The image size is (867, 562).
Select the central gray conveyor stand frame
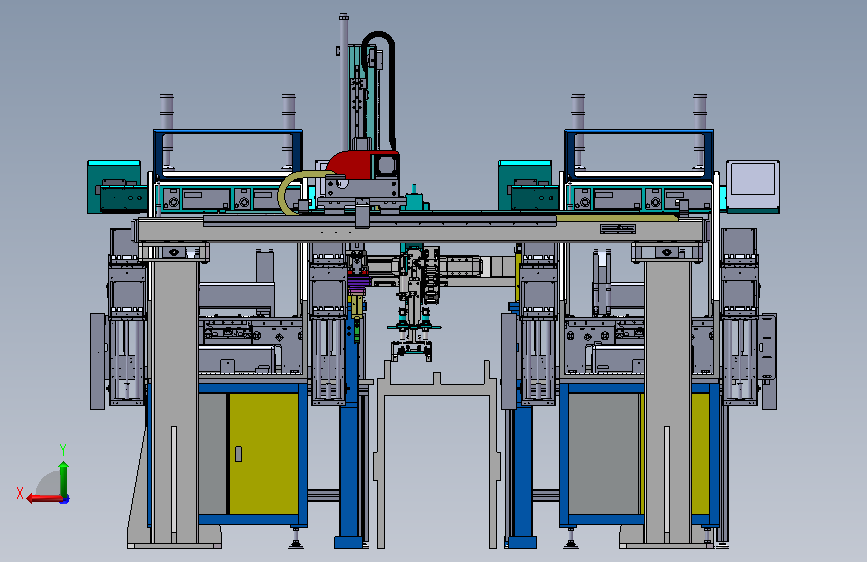point(437,454)
